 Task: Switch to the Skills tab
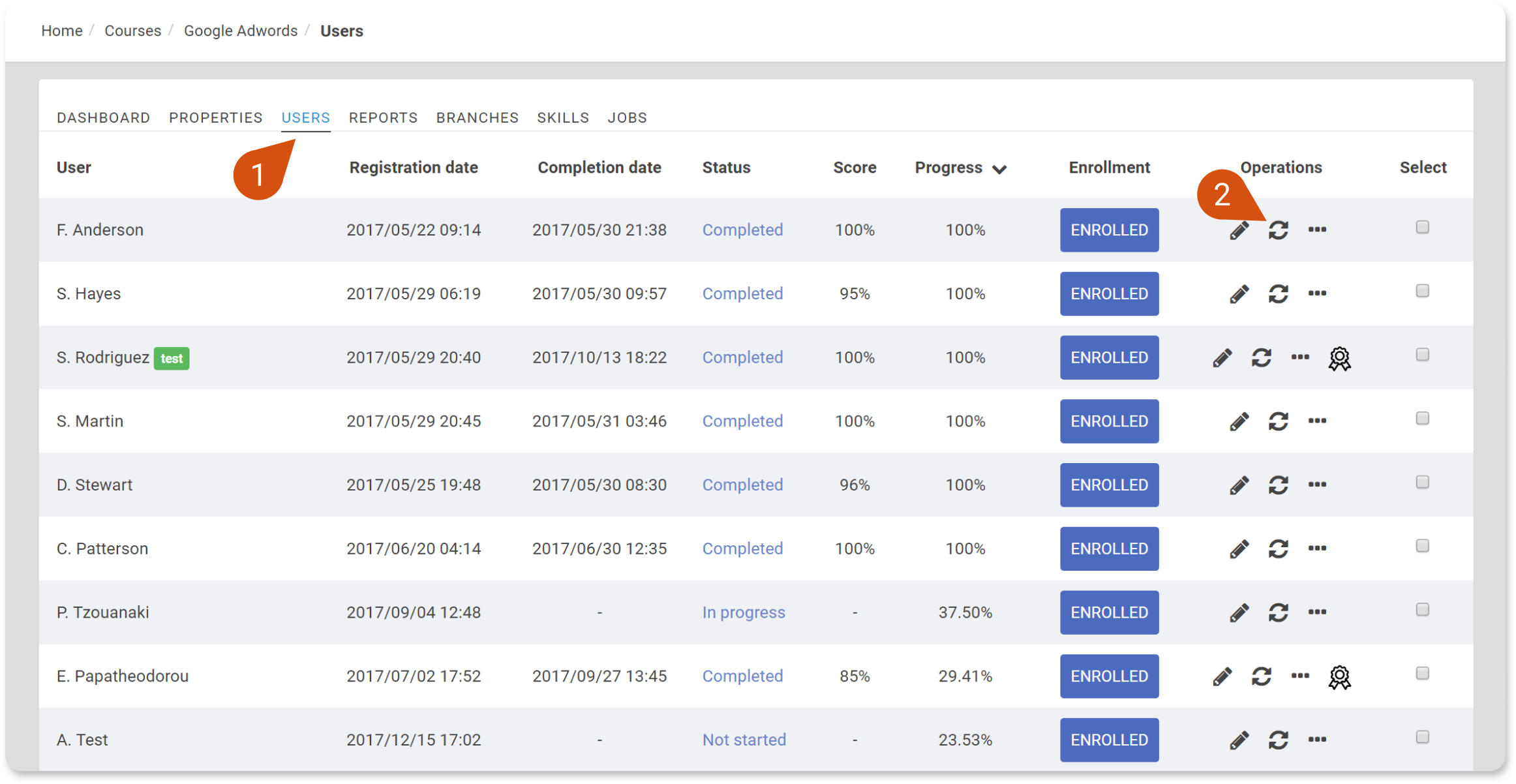pos(563,118)
